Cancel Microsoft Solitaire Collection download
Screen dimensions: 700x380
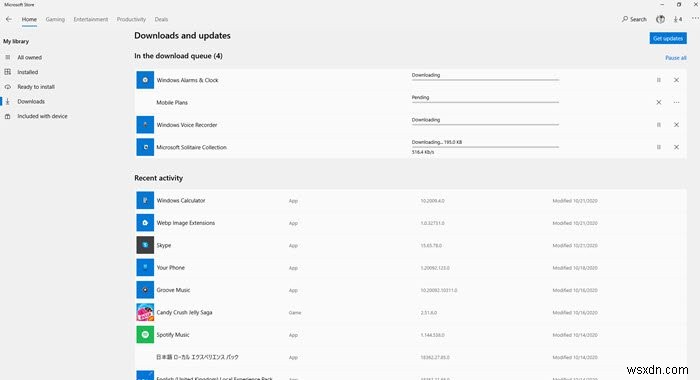point(676,147)
